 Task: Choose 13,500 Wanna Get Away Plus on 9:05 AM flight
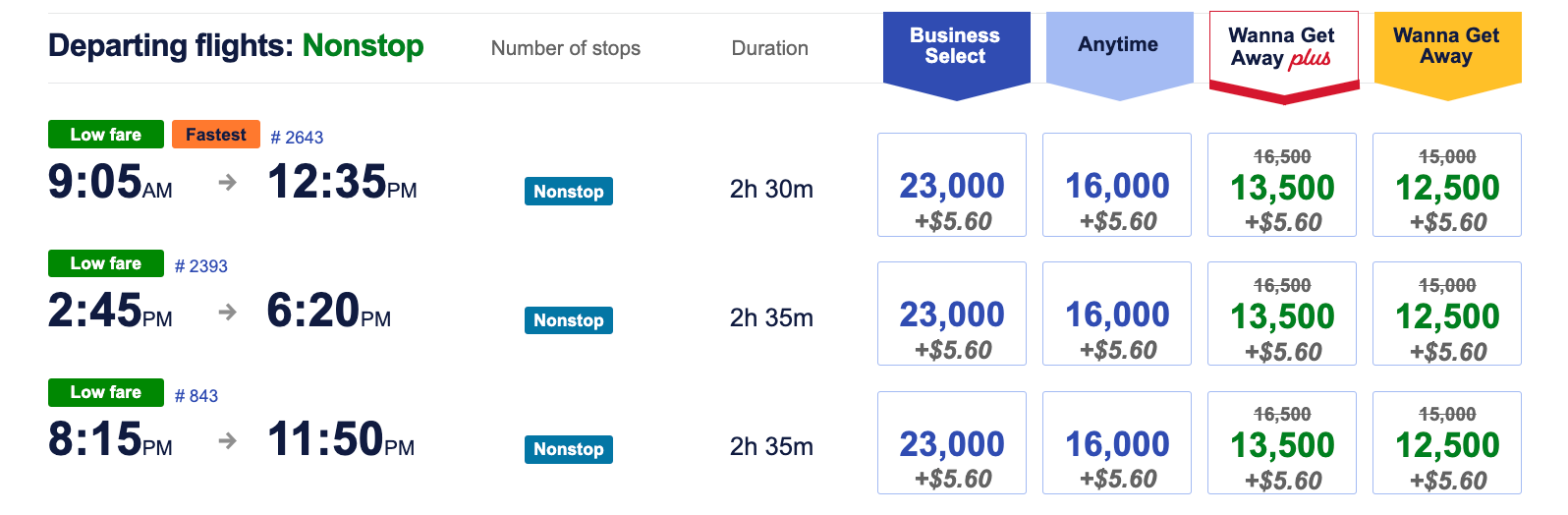pos(1282,186)
